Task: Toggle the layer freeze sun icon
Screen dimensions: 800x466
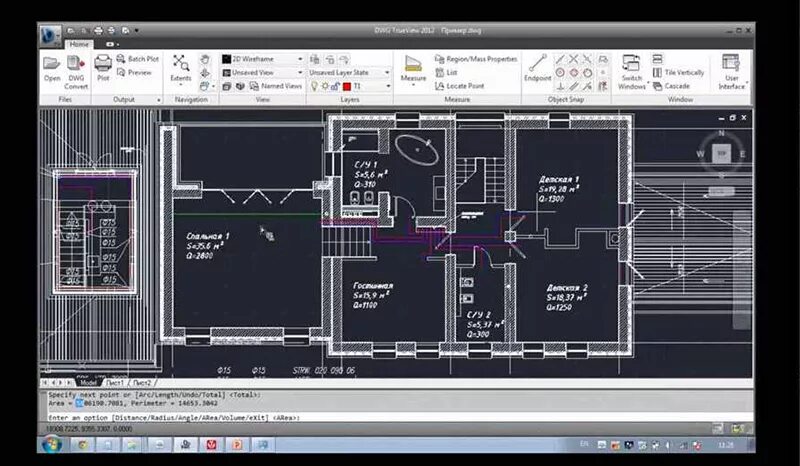Action: pos(325,86)
